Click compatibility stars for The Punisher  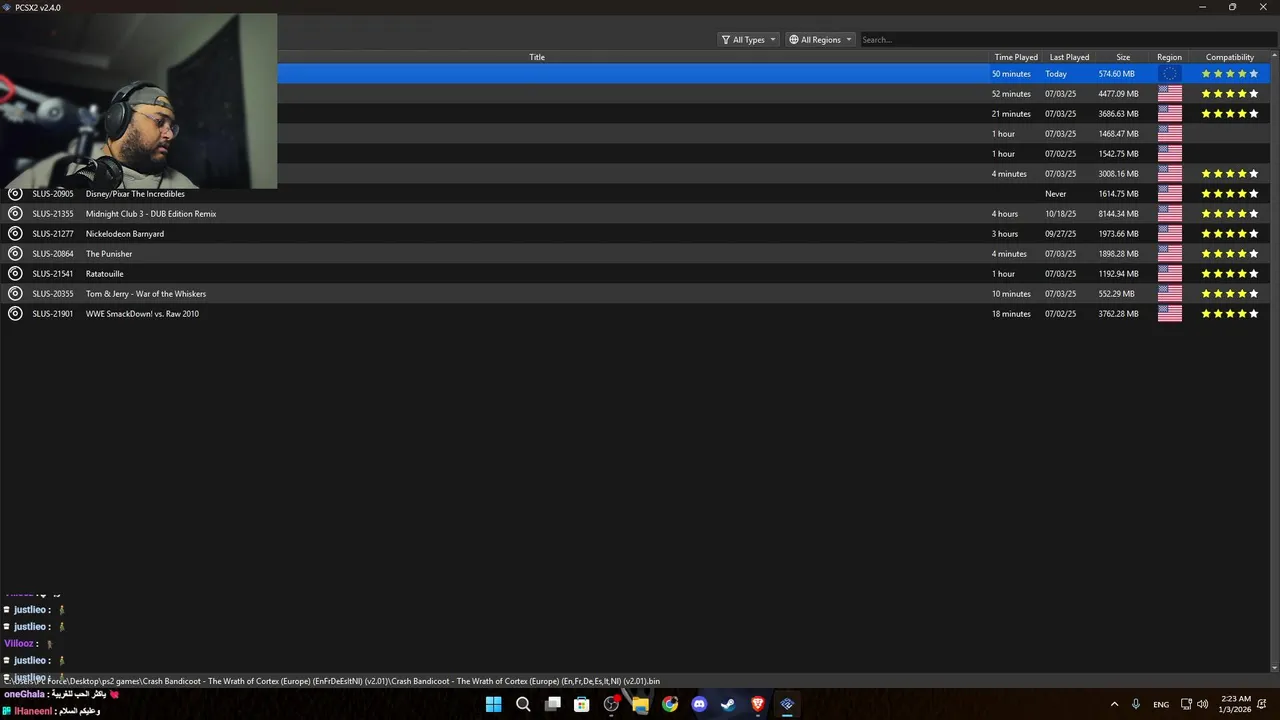click(1230, 253)
